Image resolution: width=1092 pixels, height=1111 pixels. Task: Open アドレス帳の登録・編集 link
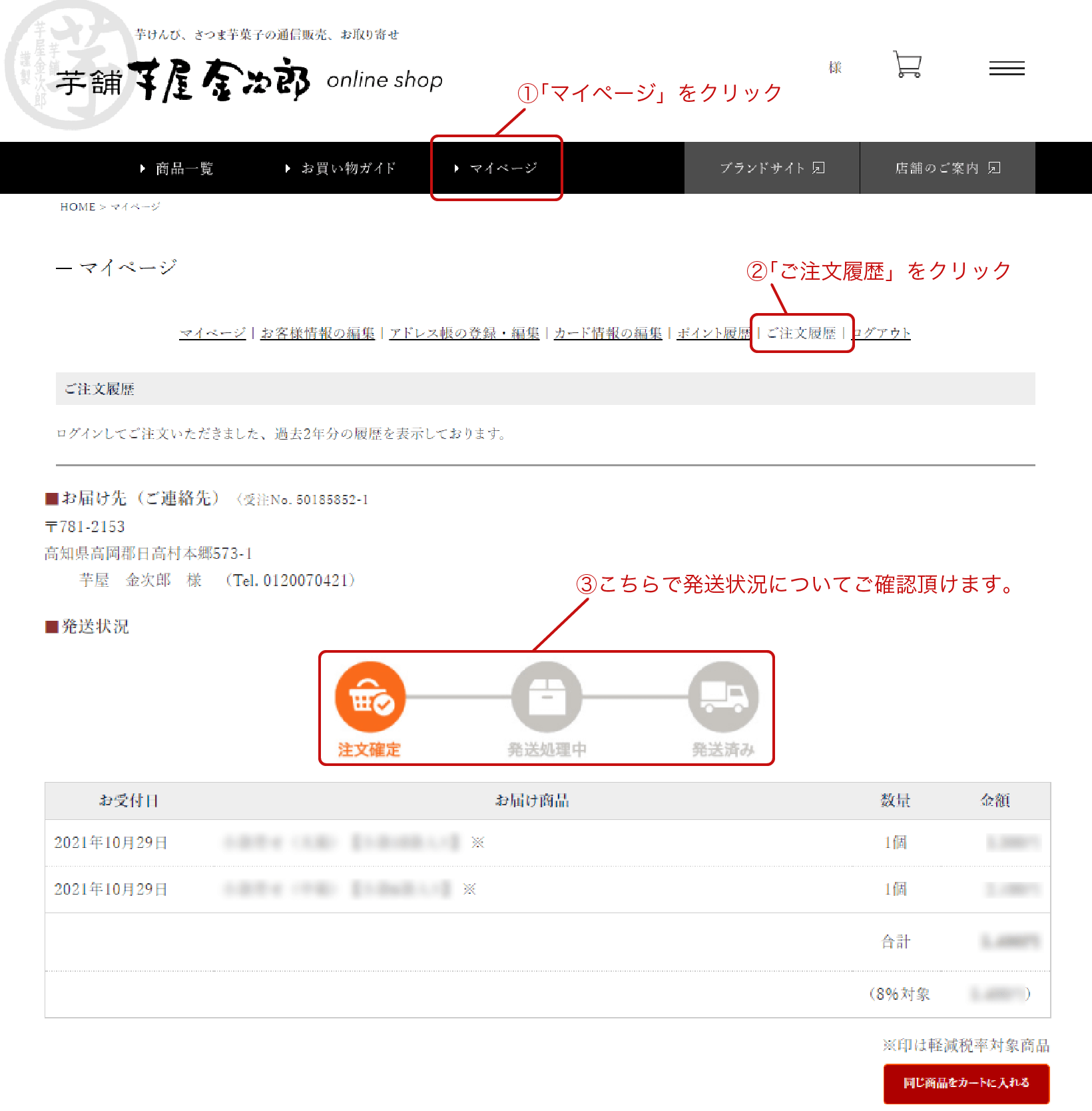pyautogui.click(x=464, y=333)
